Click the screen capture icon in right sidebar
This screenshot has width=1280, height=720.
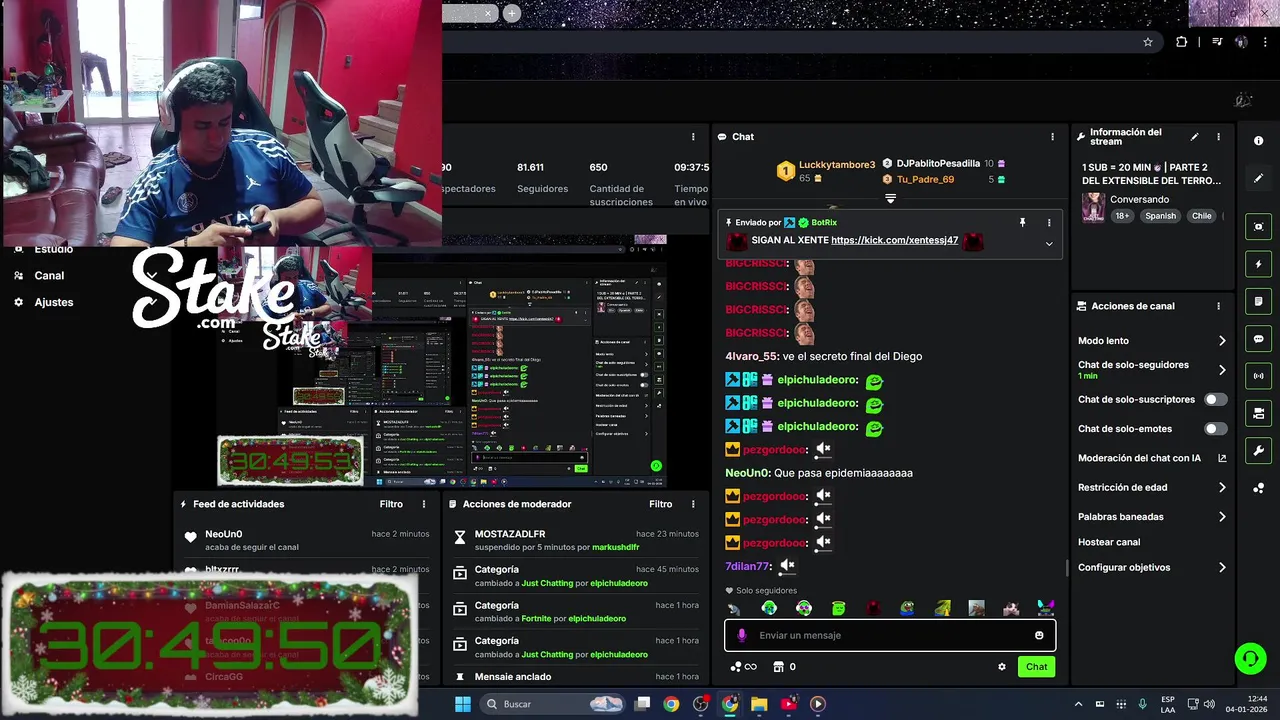point(1258,227)
